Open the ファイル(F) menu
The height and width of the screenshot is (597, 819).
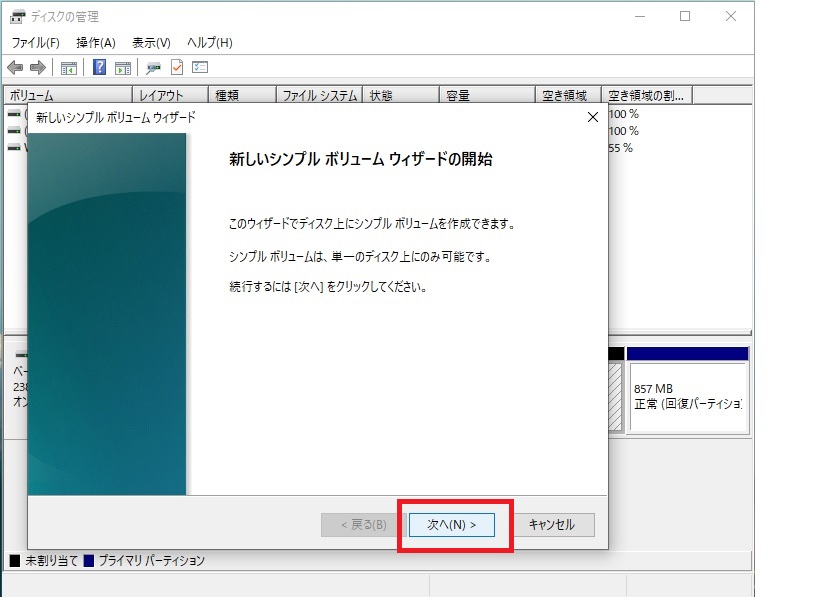[36, 43]
